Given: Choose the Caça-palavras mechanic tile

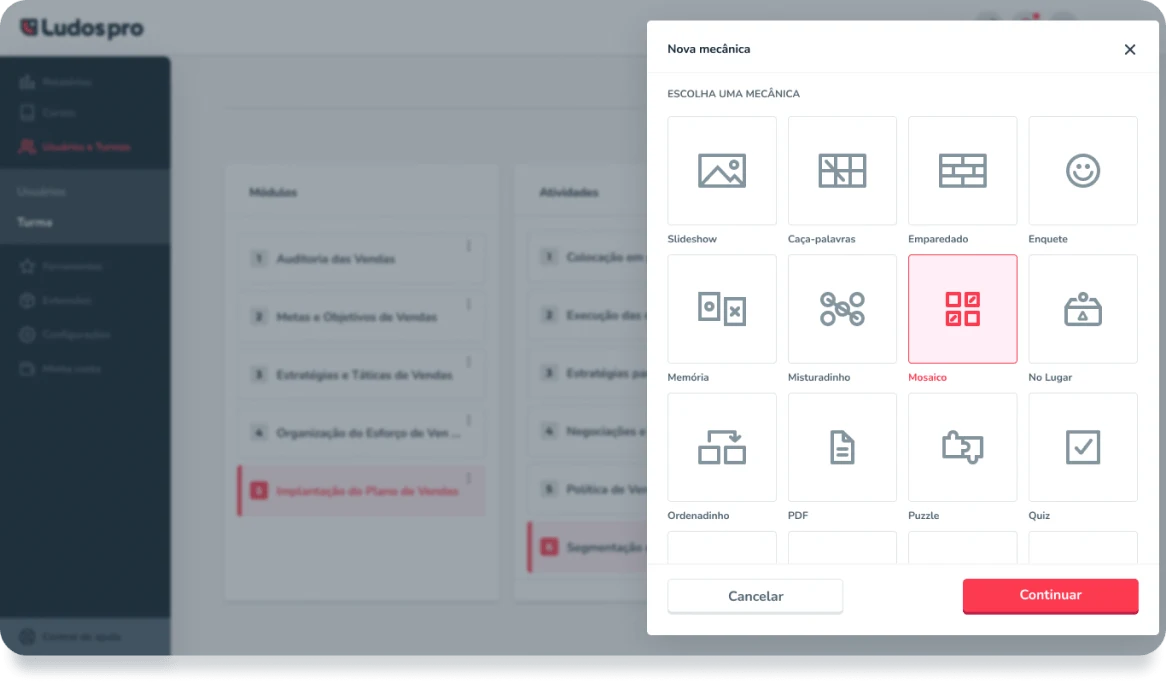Looking at the screenshot, I should coord(842,171).
